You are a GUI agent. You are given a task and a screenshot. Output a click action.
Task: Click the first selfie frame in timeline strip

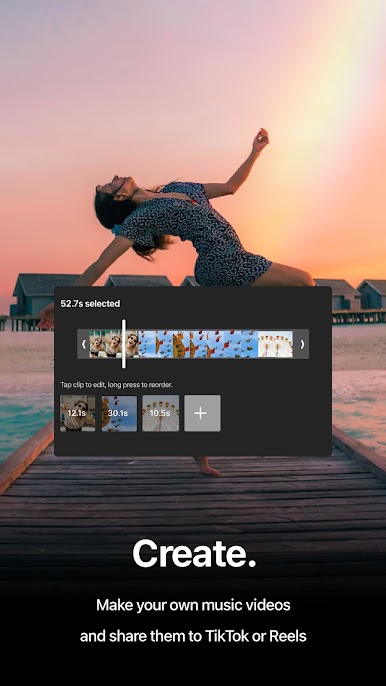(x=97, y=344)
